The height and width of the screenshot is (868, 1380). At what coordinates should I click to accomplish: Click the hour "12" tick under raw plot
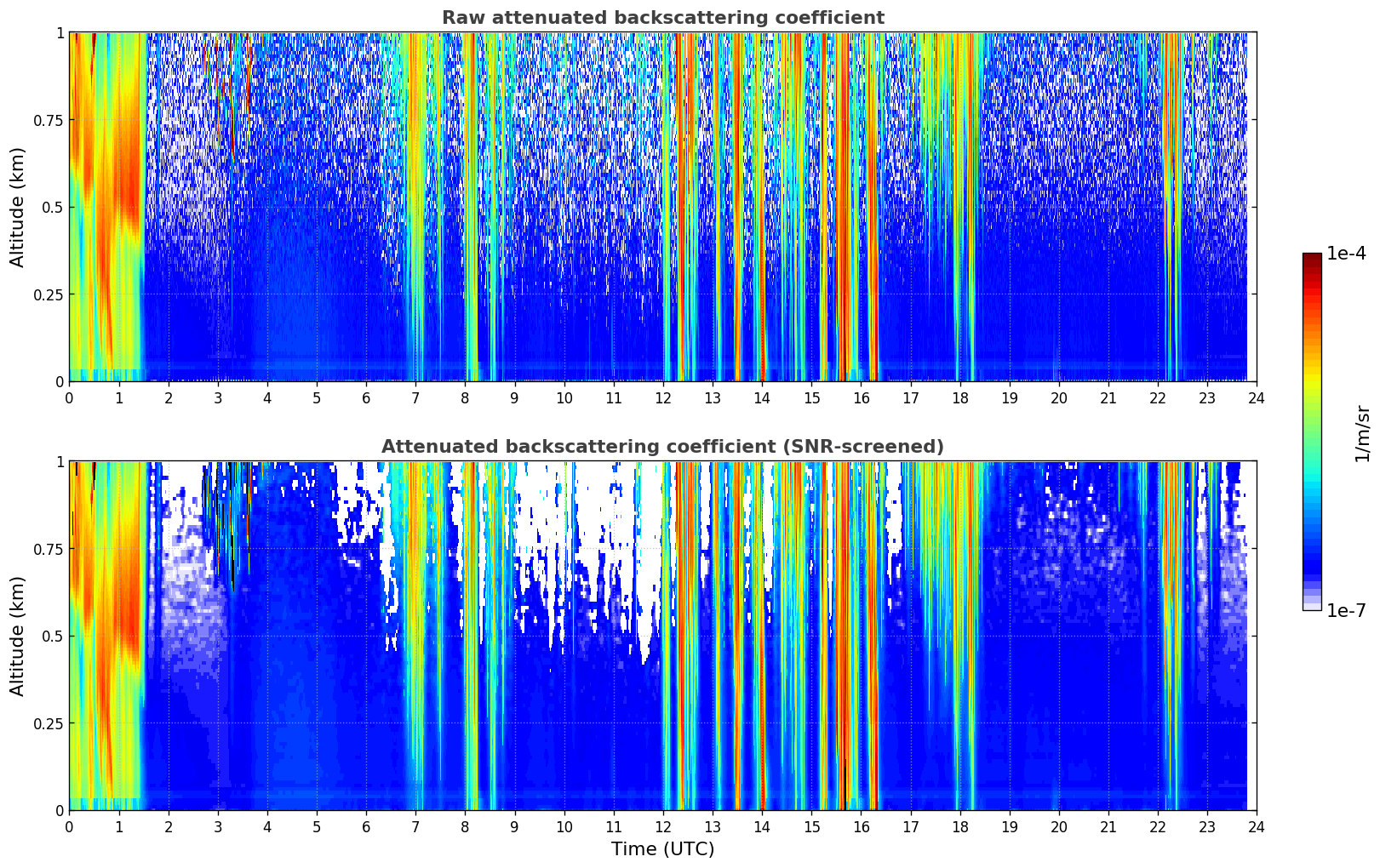point(663,397)
